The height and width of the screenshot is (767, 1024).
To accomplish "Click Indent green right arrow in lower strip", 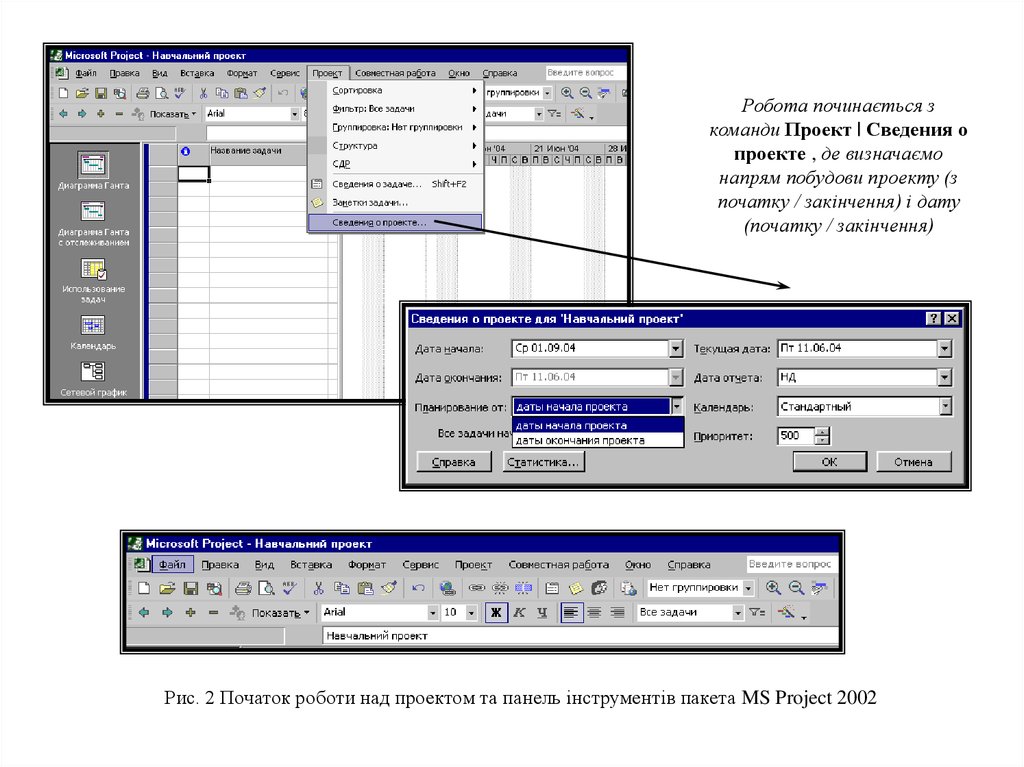I will 167,612.
